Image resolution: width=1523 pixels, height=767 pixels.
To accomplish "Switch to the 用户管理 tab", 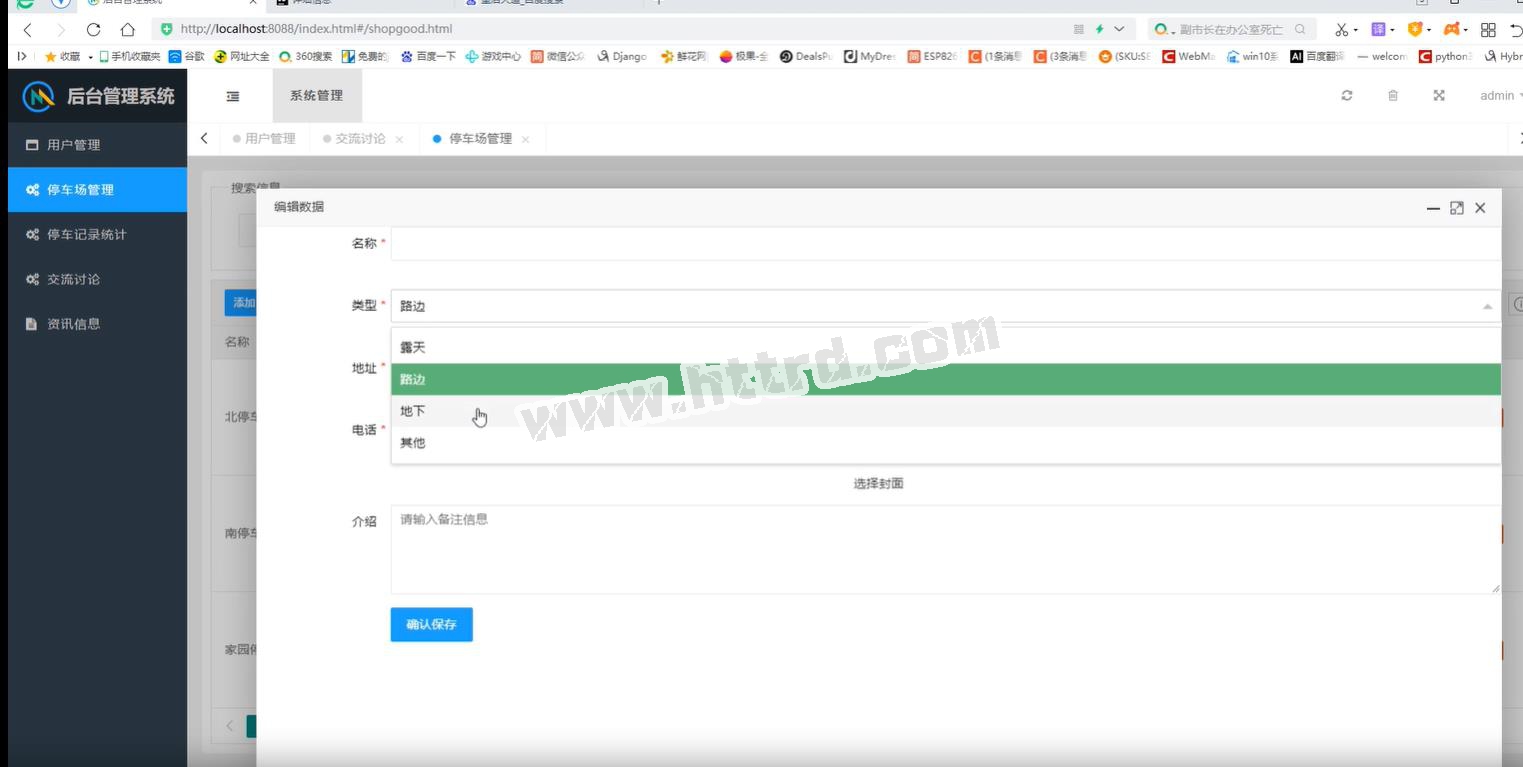I will click(x=264, y=139).
